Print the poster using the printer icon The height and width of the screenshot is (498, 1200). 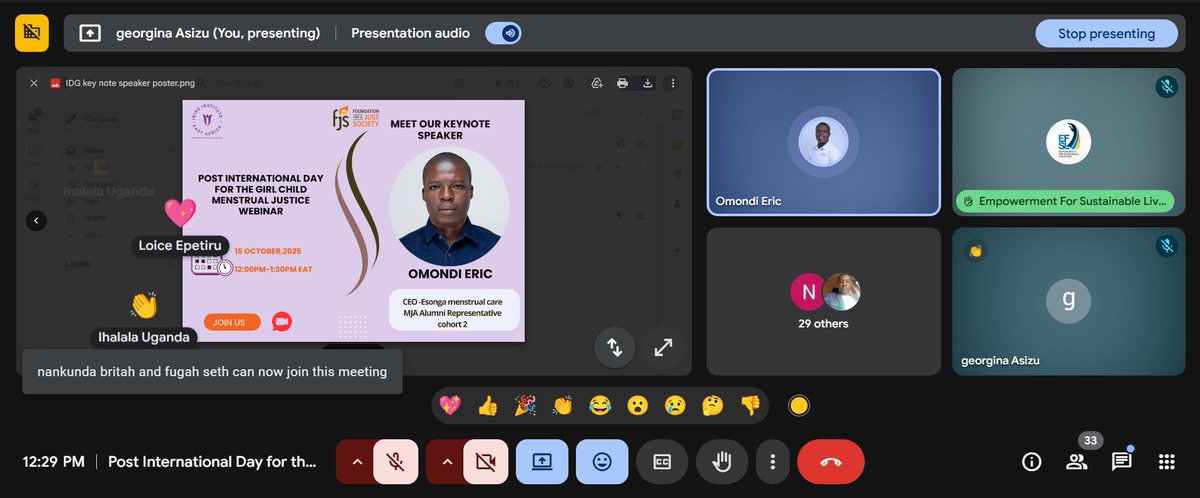coord(622,83)
